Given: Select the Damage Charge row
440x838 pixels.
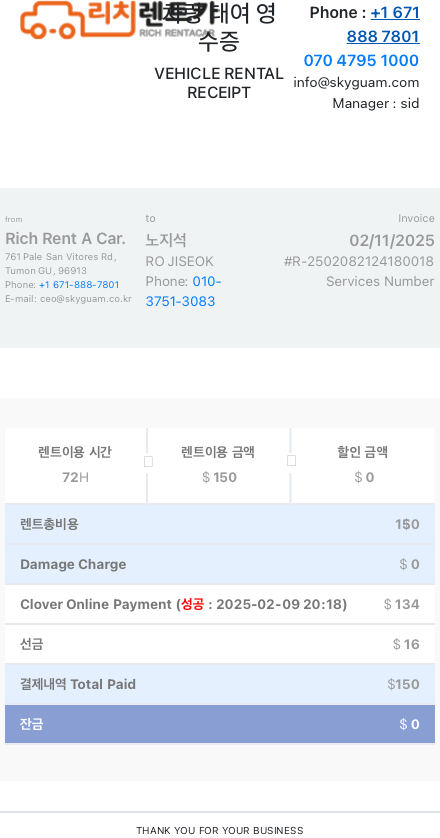Looking at the screenshot, I should (x=220, y=564).
